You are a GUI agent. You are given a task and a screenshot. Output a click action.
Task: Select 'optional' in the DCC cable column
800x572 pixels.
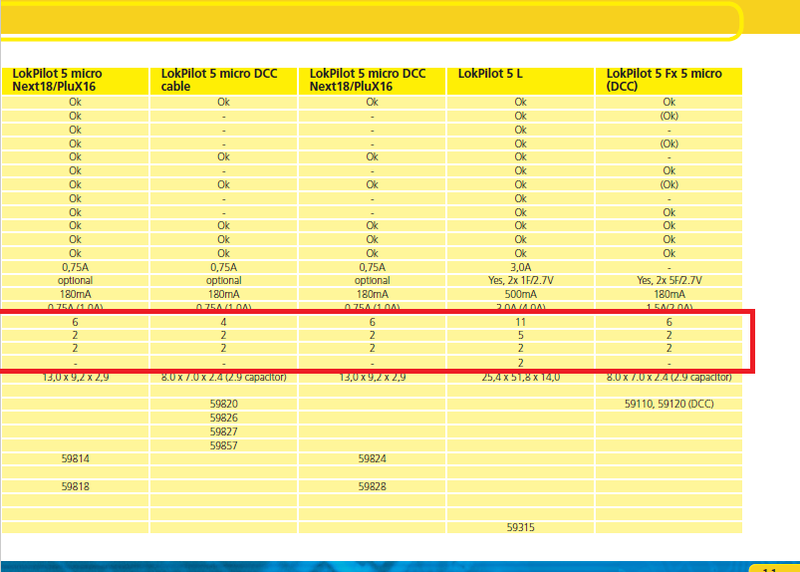coord(223,281)
